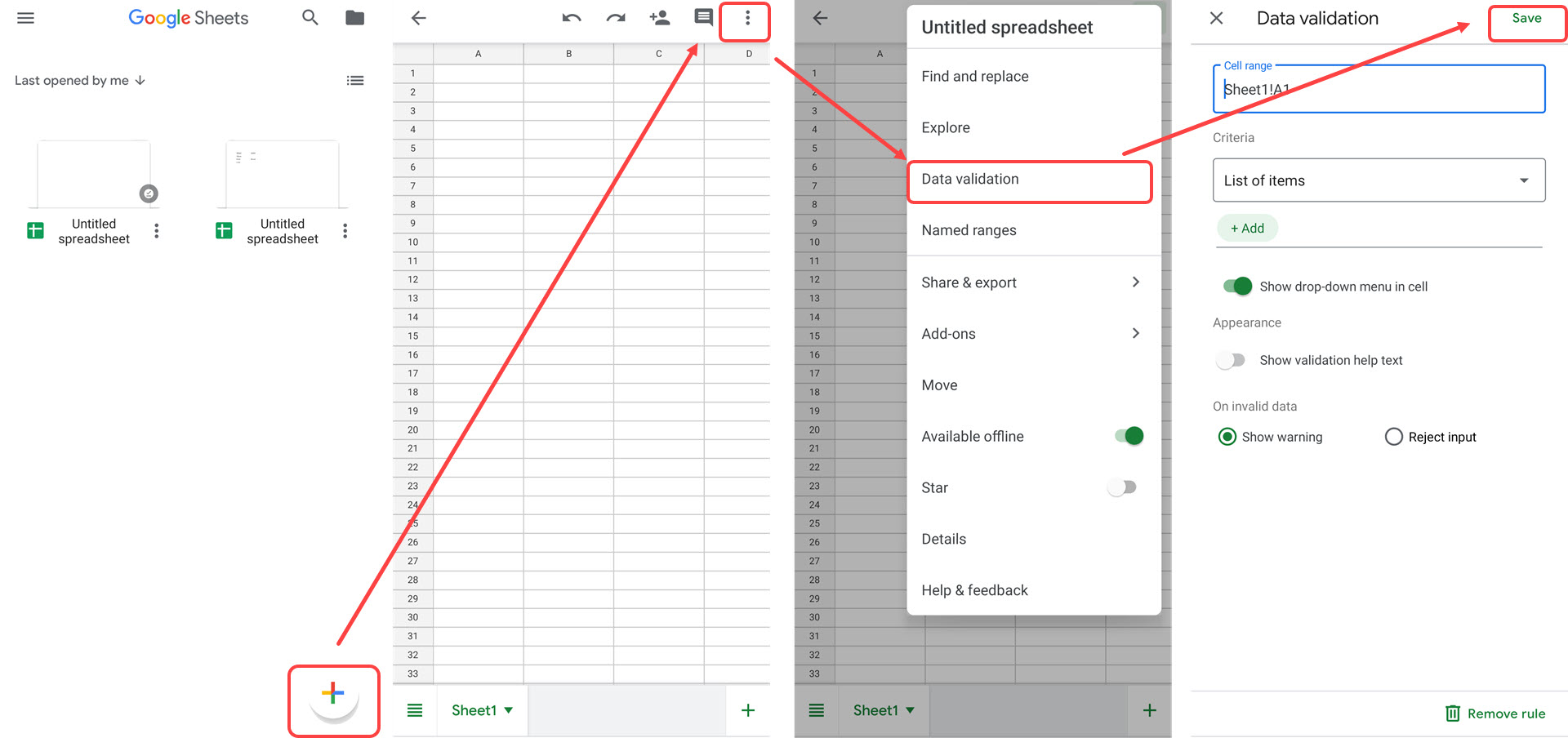Viewport: 1568px width, 738px height.
Task: Open the folder picker icon
Action: click(x=354, y=17)
